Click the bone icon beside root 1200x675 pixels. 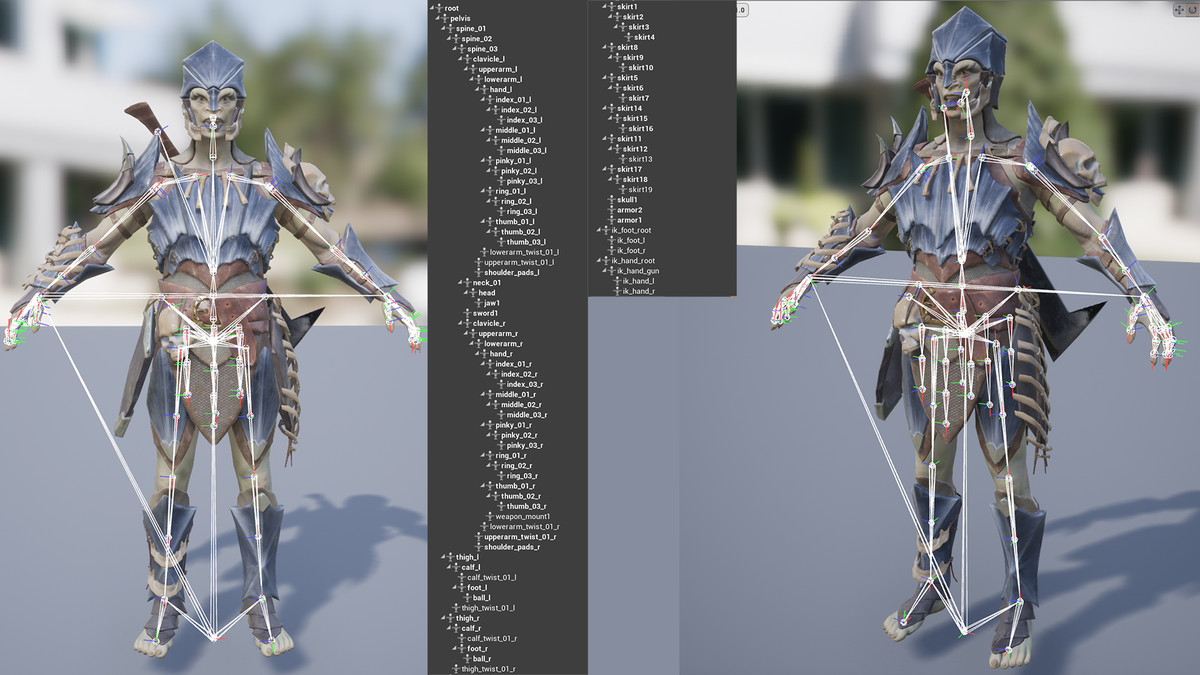(439, 9)
